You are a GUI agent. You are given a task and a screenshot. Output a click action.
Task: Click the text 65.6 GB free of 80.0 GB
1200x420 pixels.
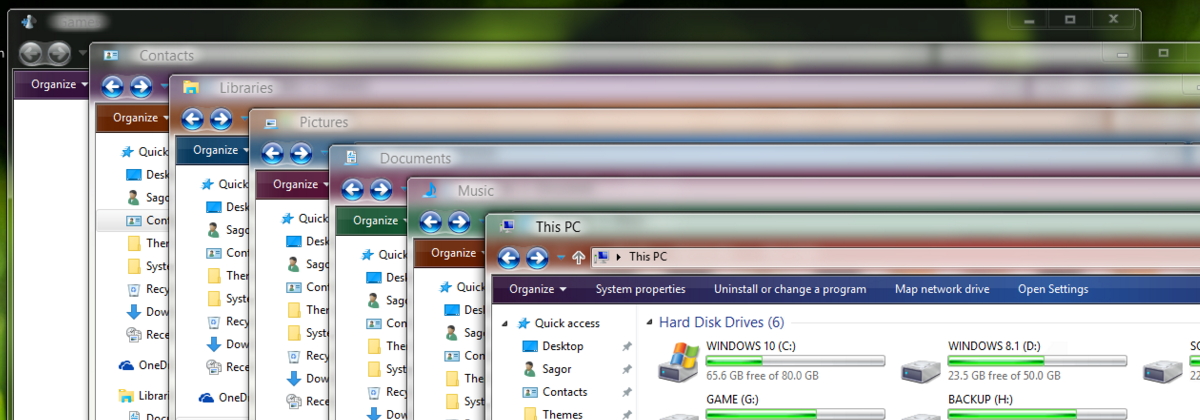pos(762,376)
